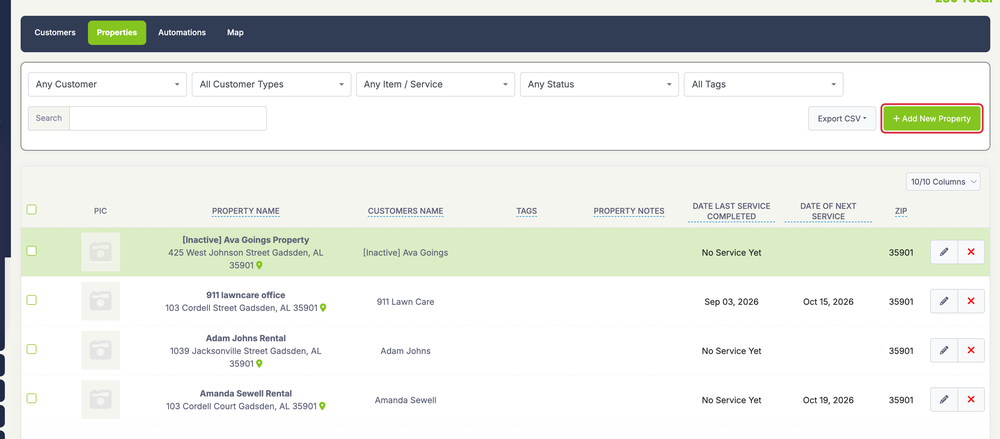The height and width of the screenshot is (439, 1000).
Task: Open map pin for 425 West Johnson Street
Action: tap(260, 265)
